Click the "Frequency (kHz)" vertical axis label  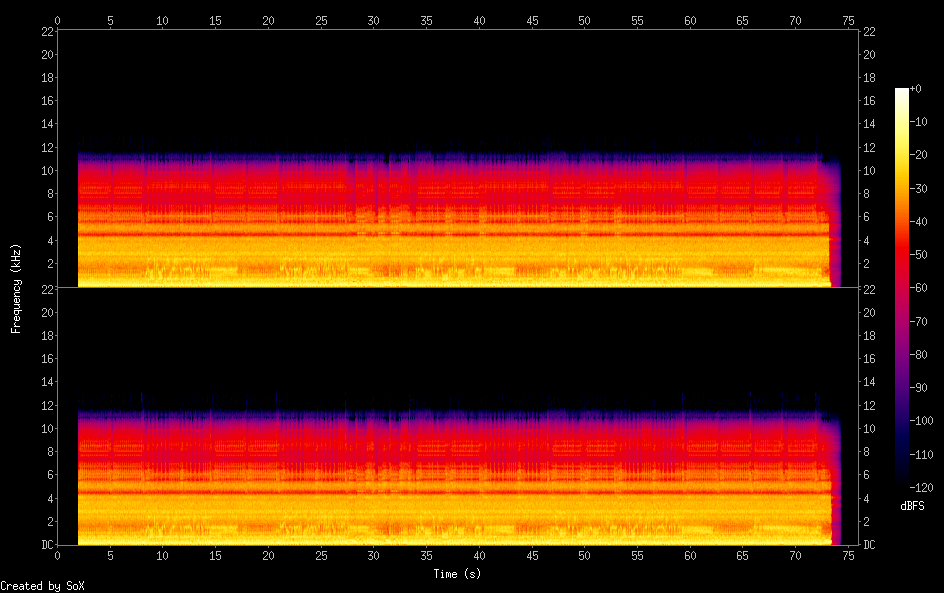coord(16,287)
